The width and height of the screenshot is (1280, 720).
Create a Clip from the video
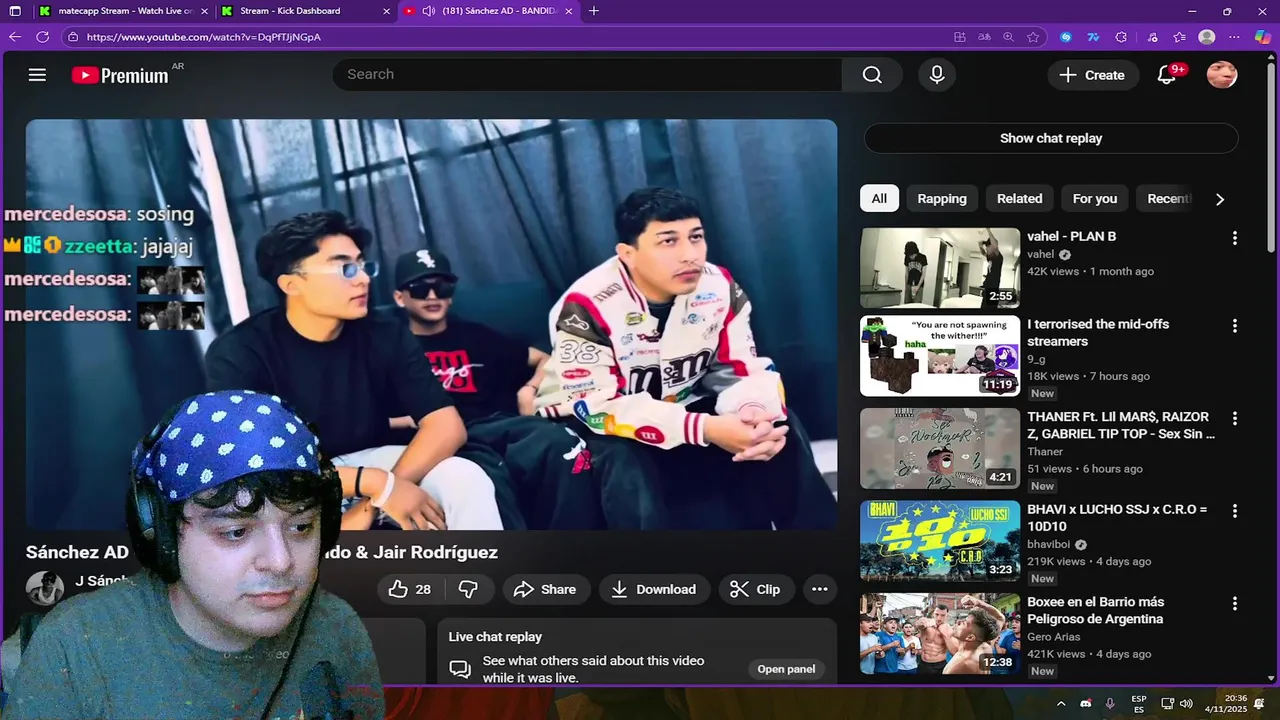756,589
